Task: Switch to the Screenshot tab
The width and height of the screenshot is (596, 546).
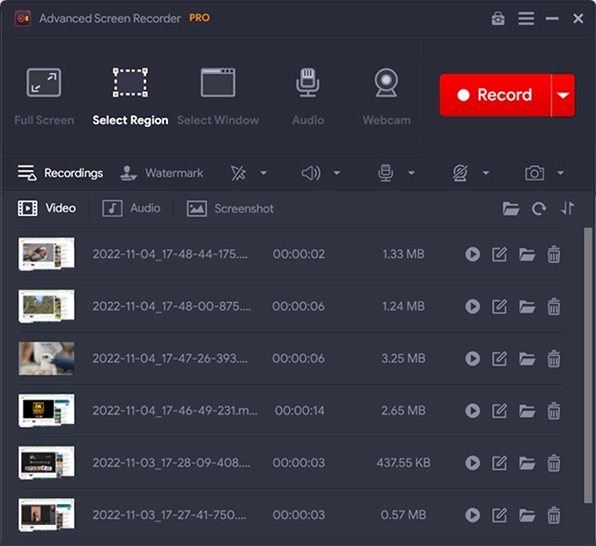Action: tap(230, 208)
